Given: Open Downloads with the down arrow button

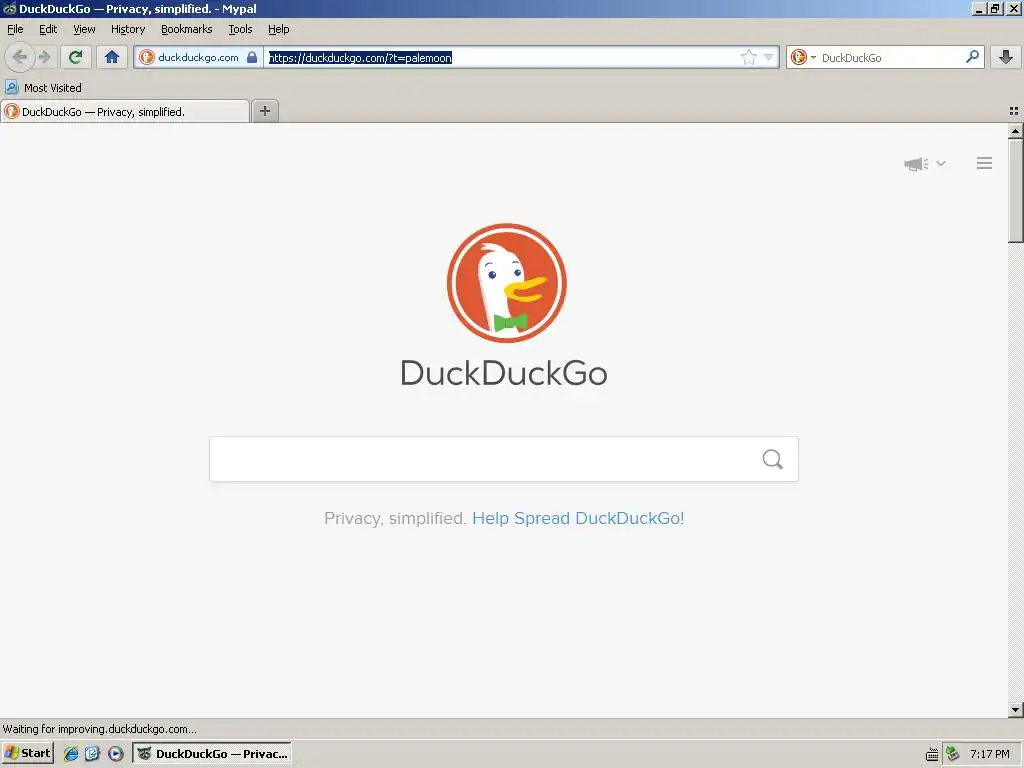Looking at the screenshot, I should [1006, 57].
